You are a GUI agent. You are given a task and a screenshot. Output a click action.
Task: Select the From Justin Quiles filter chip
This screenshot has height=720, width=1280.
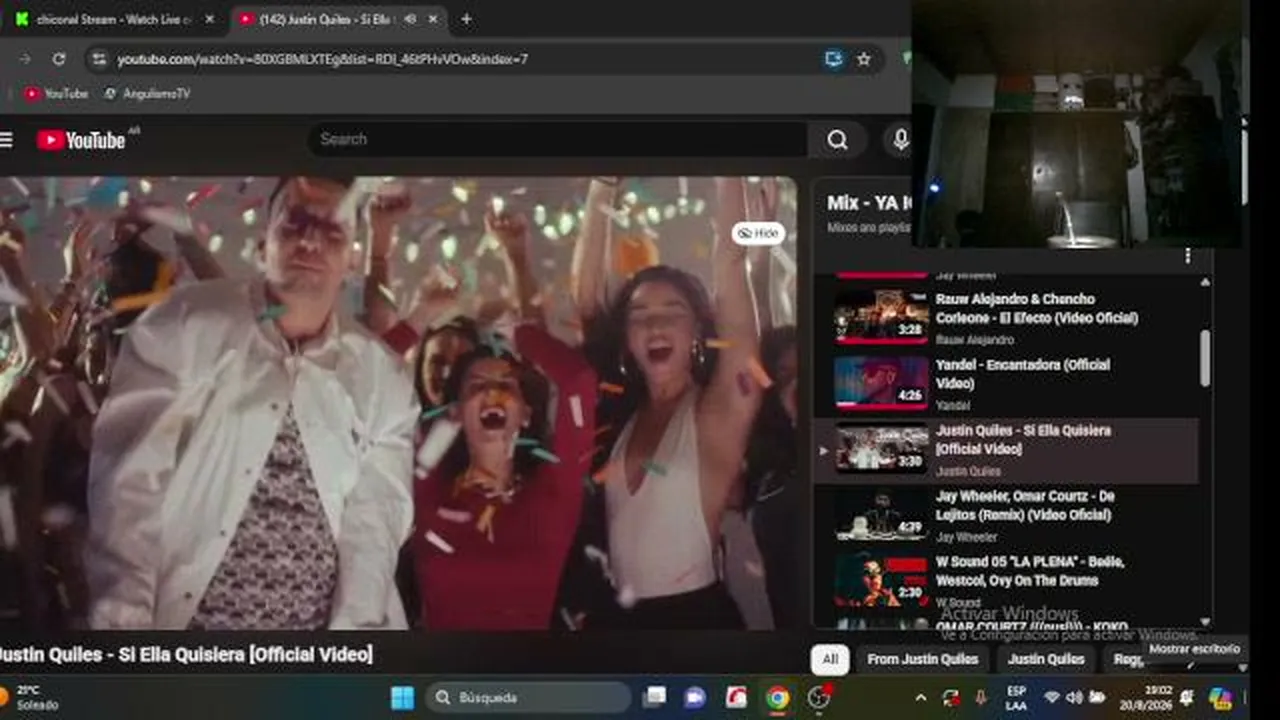coord(922,659)
